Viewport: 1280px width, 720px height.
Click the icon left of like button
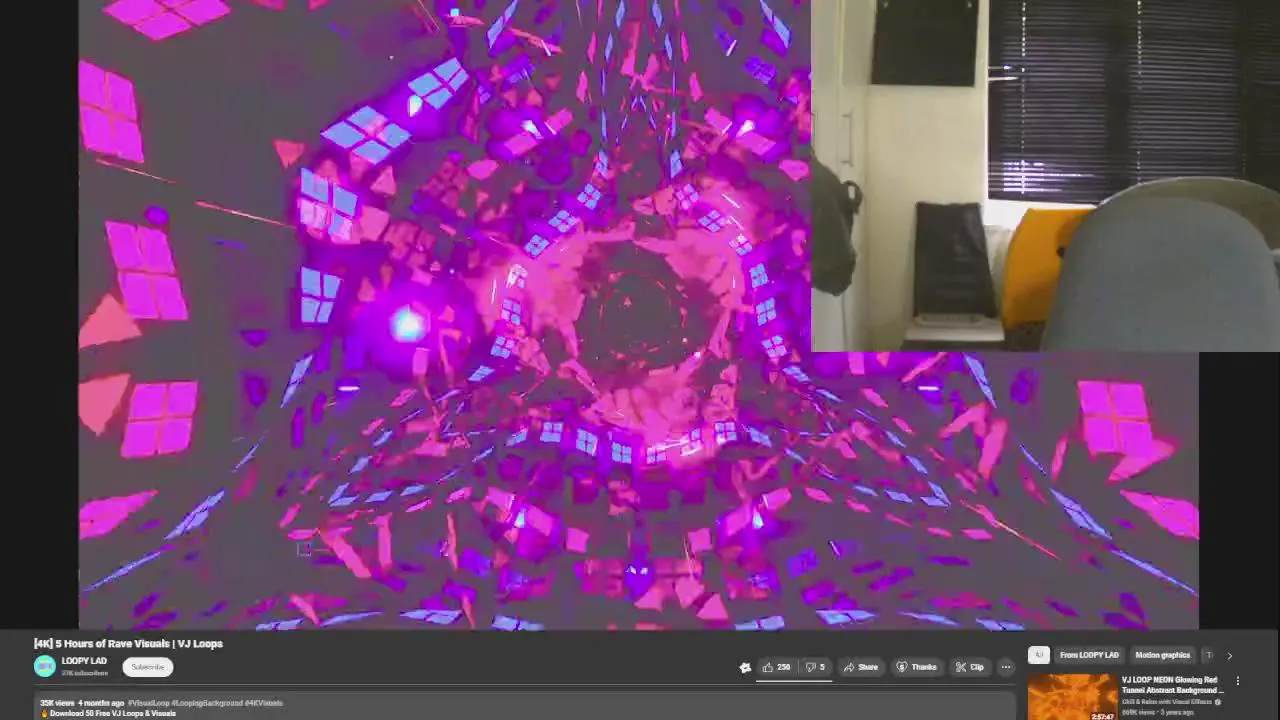[745, 668]
